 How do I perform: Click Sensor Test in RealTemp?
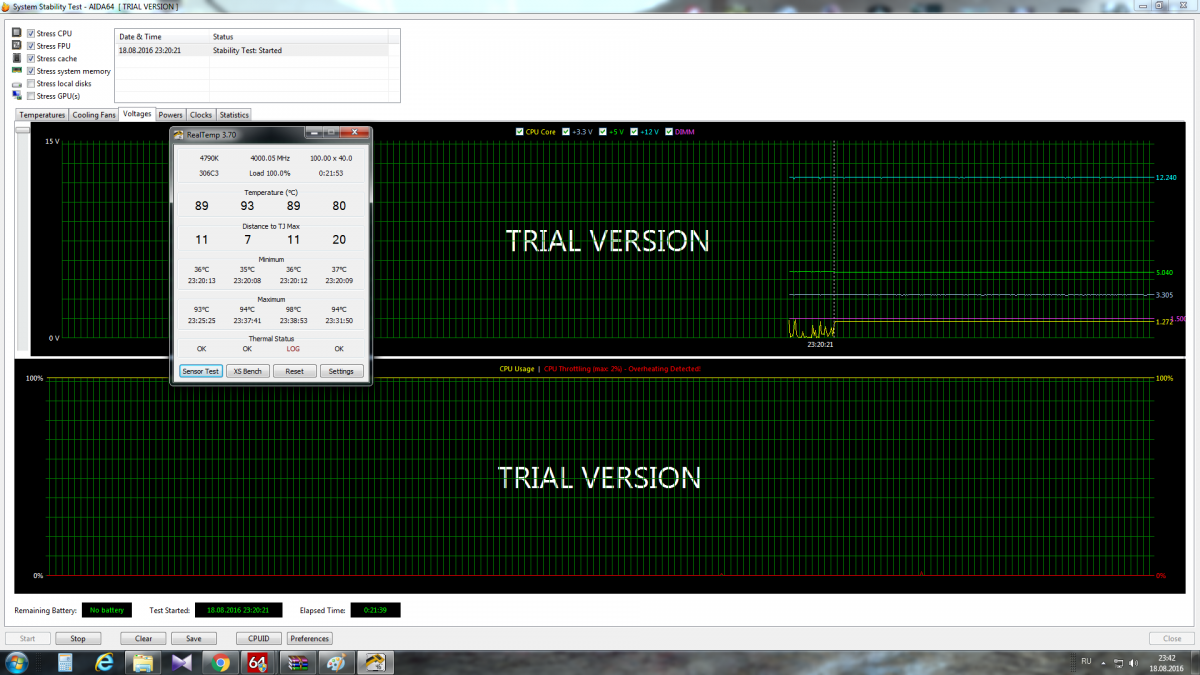click(x=200, y=371)
